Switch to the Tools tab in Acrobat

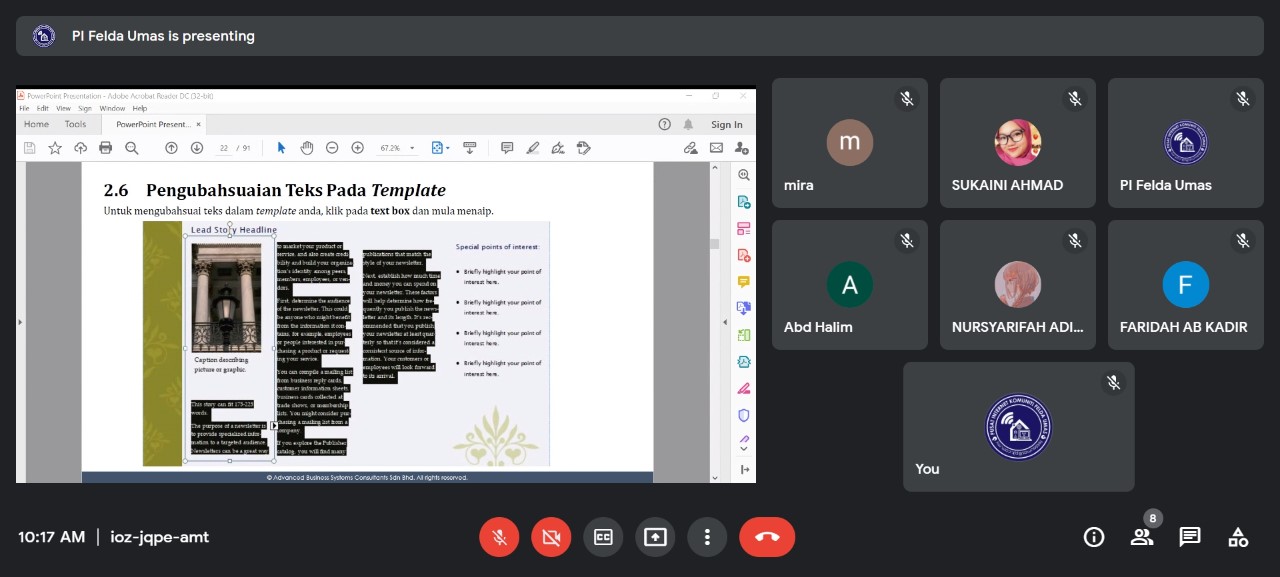pyautogui.click(x=75, y=125)
